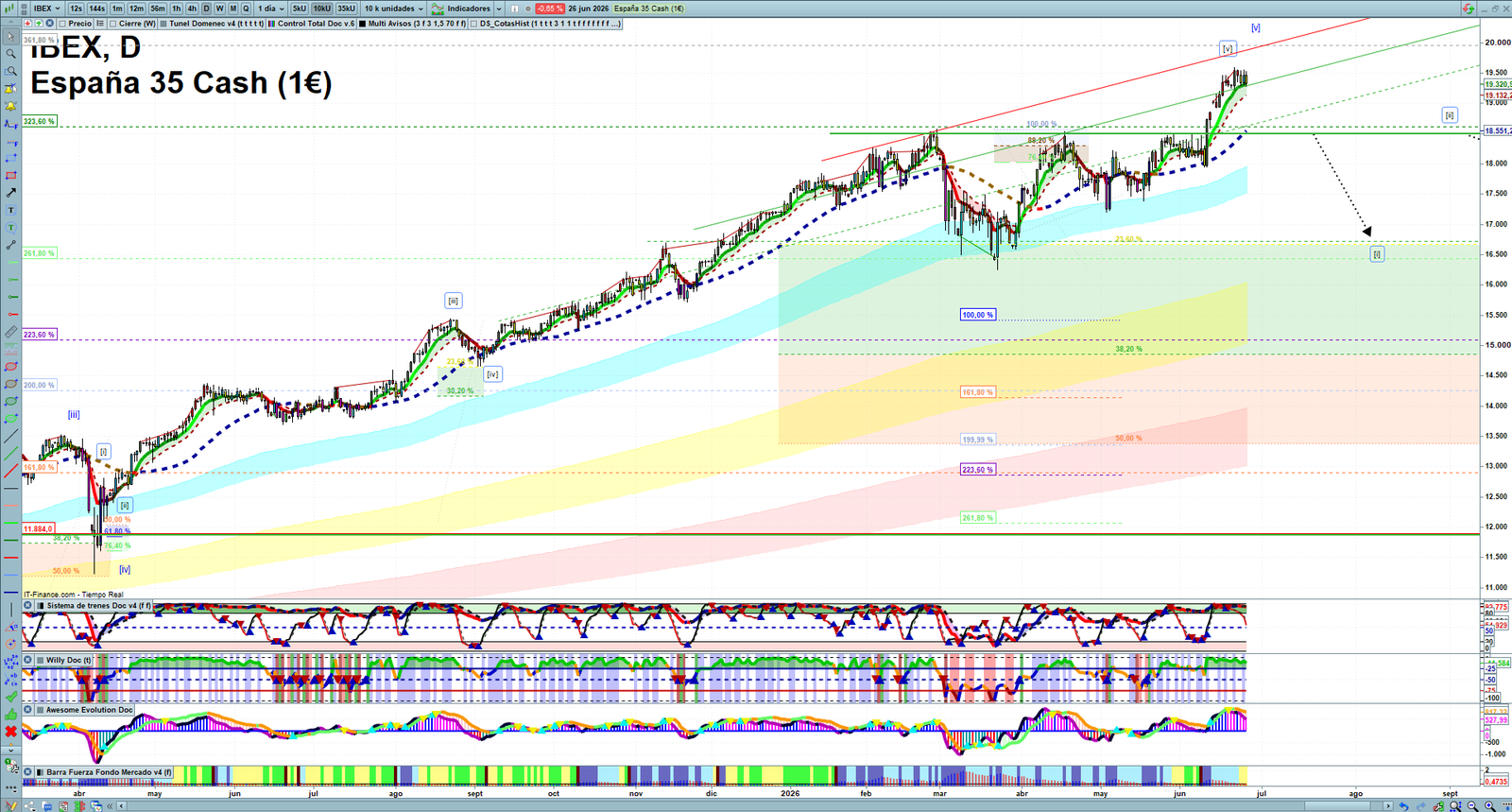
Task: Expand more tools chevron in left toolbar
Action: click(x=11, y=751)
